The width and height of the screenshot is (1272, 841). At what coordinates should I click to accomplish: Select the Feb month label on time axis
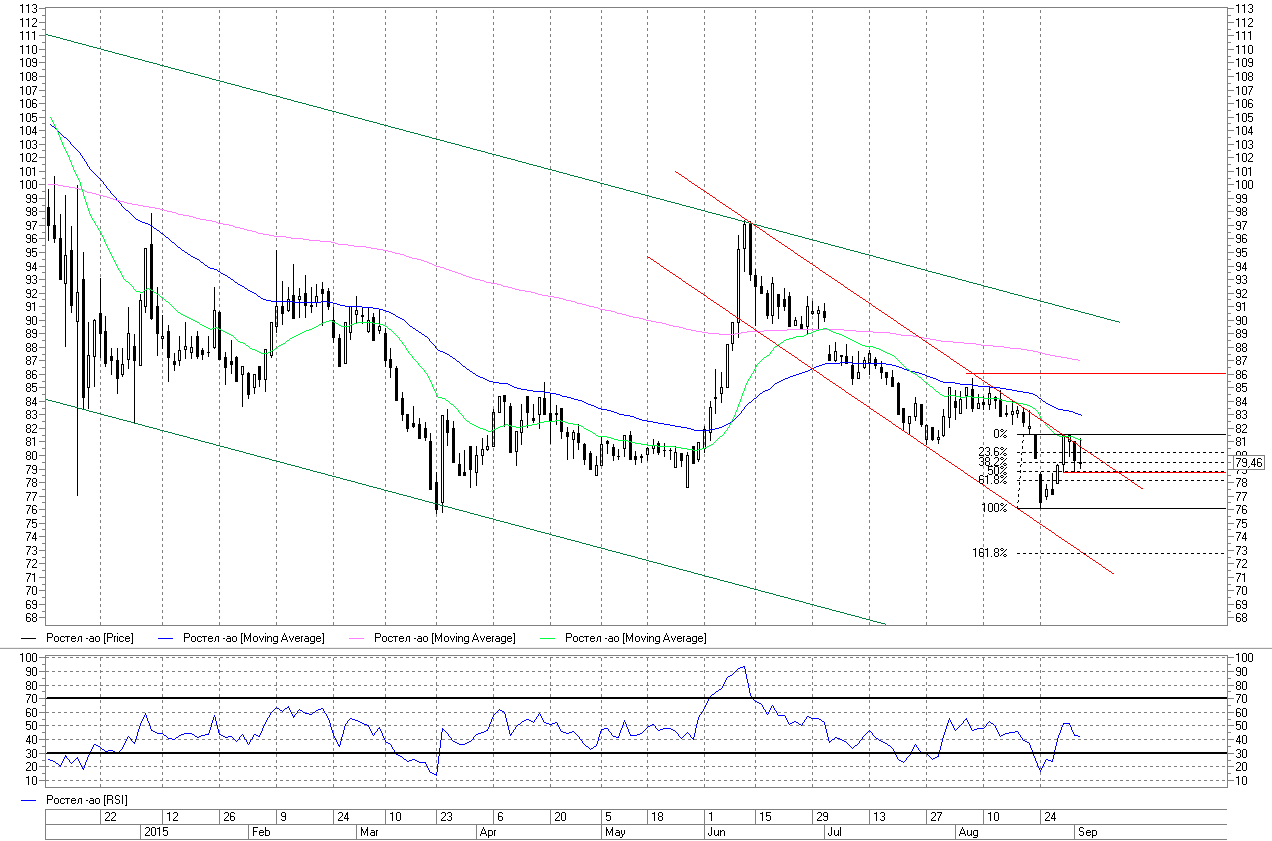260,831
